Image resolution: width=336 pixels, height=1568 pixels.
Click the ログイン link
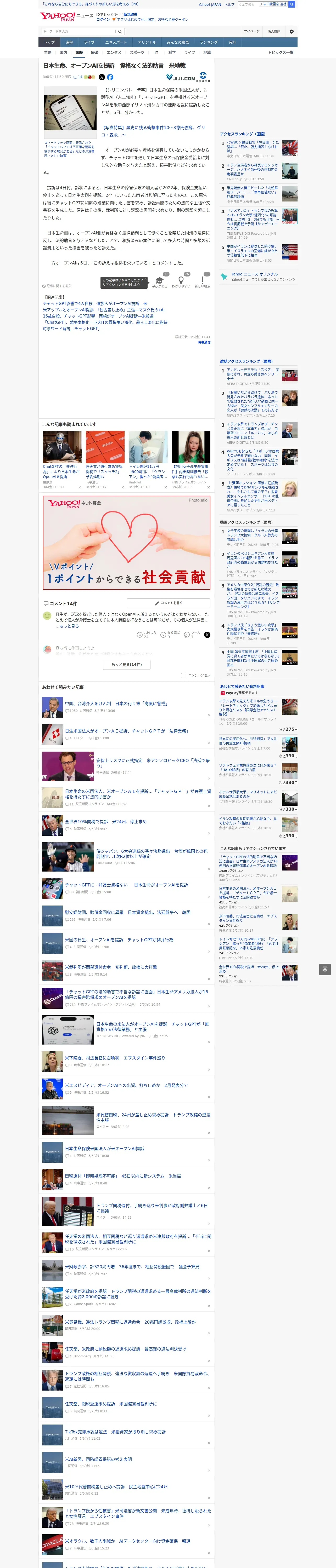[x=103, y=20]
